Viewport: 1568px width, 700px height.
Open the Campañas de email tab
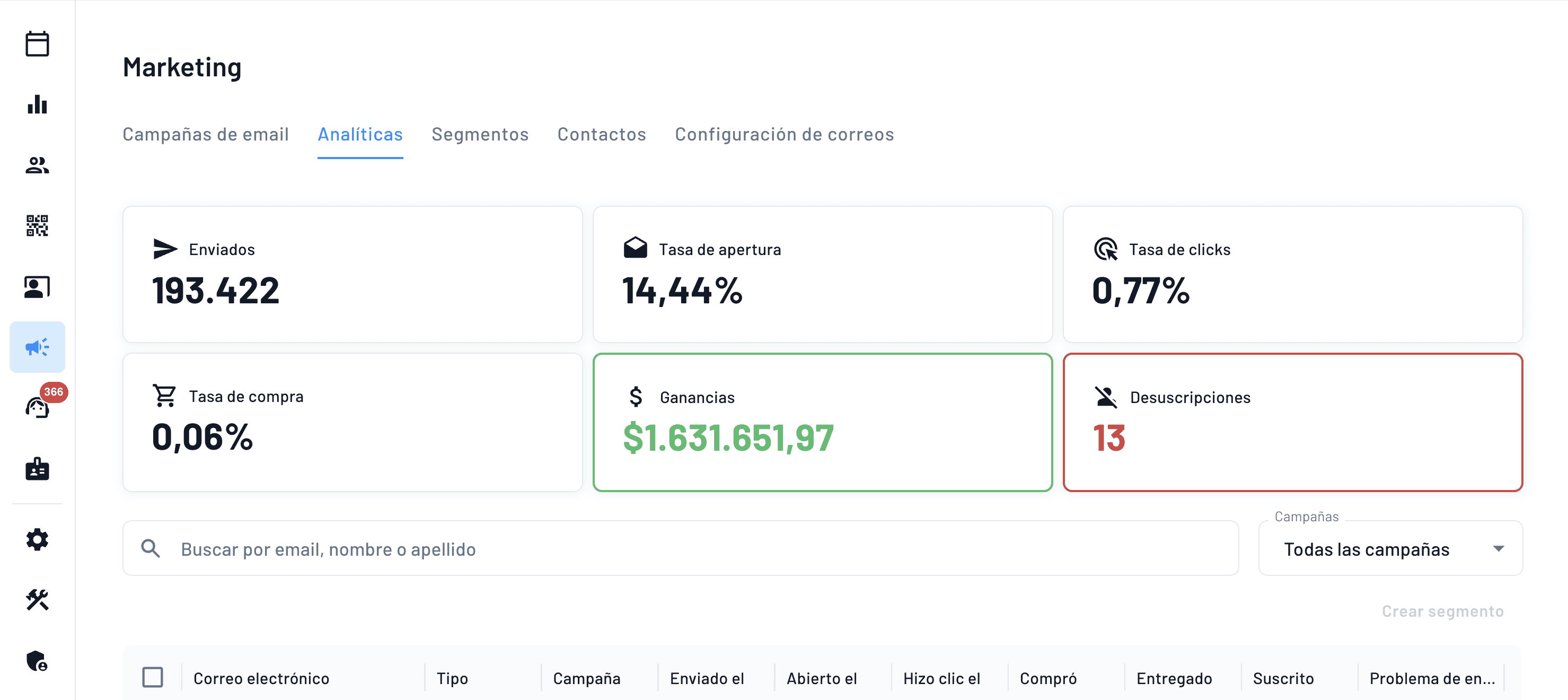coord(206,135)
